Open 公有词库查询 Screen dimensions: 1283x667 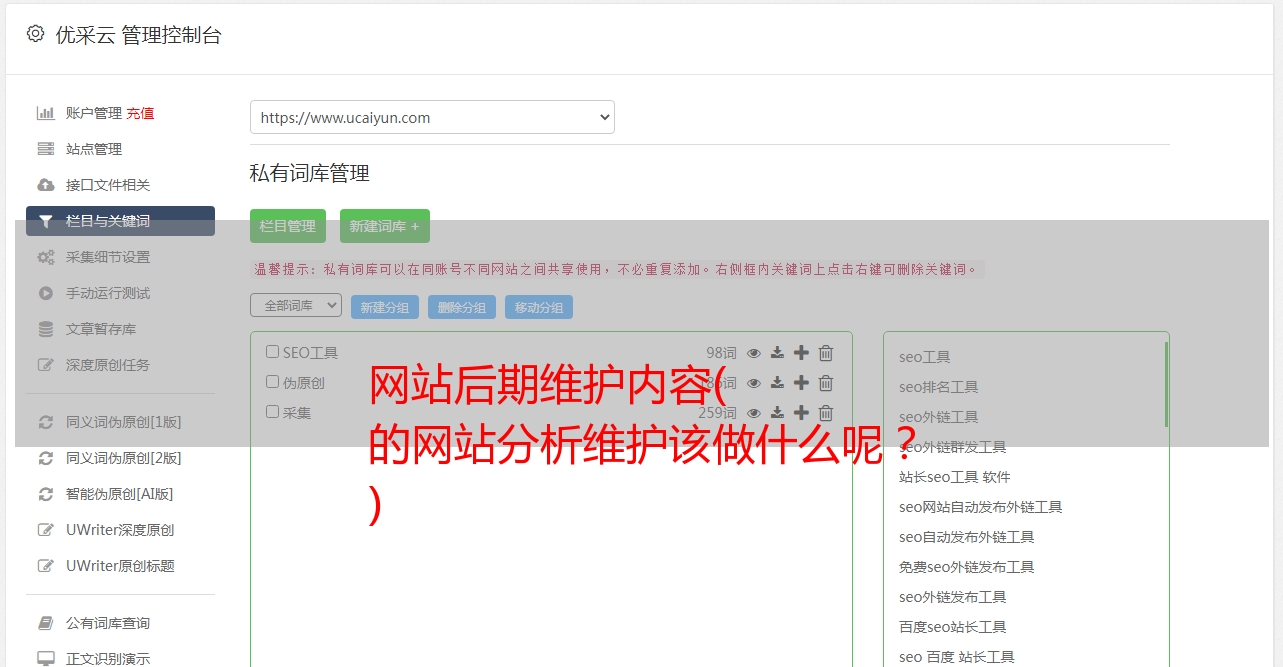[x=108, y=623]
